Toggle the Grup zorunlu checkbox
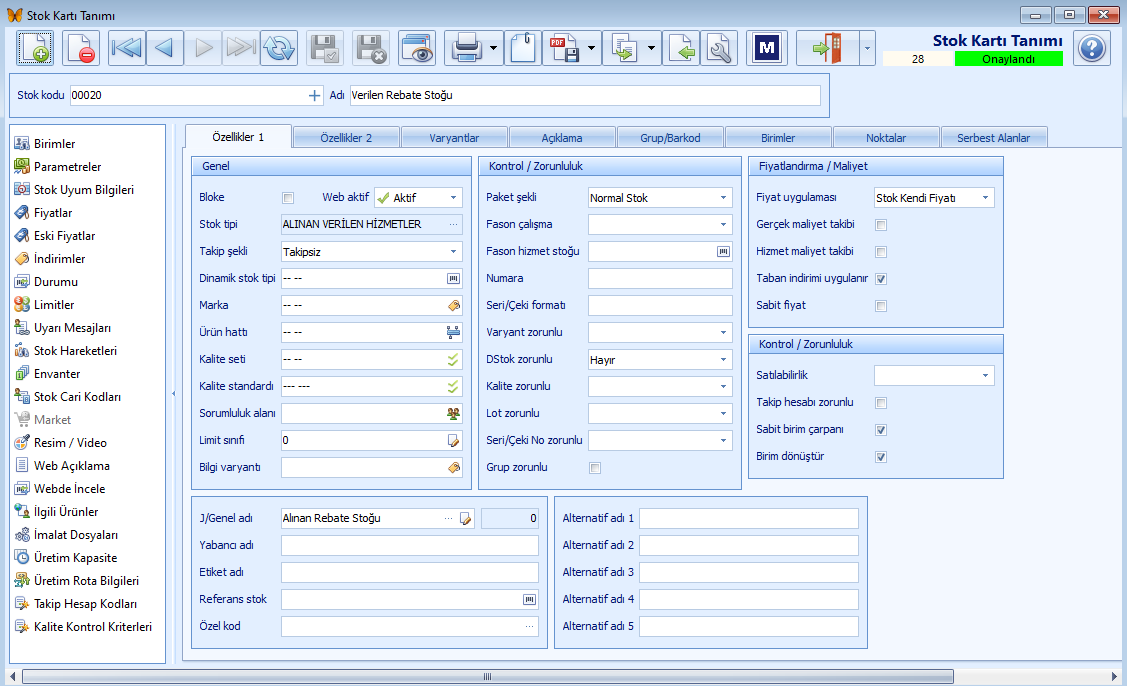This screenshot has height=686, width=1127. pyautogui.click(x=595, y=468)
